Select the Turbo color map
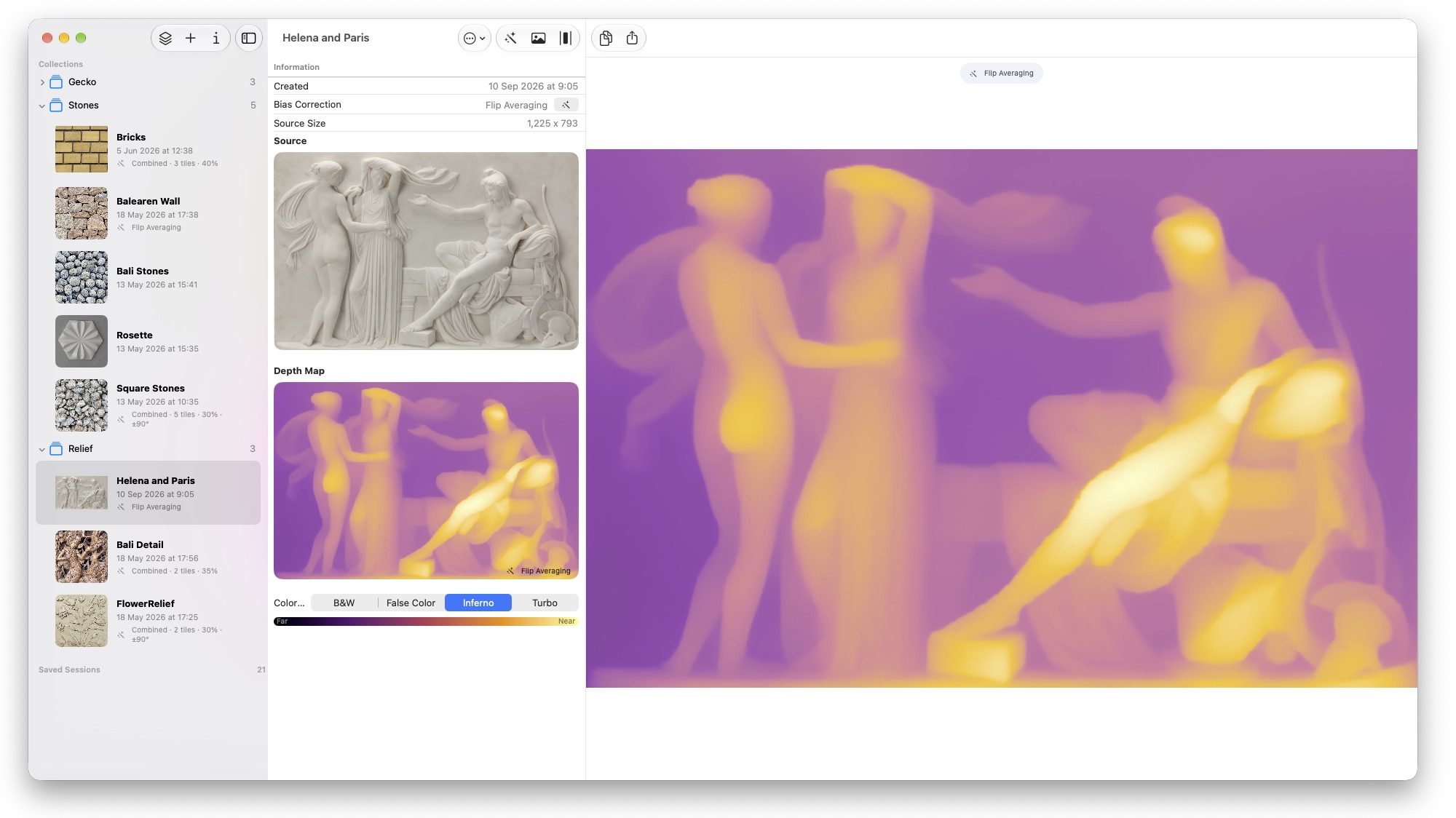 coord(545,603)
